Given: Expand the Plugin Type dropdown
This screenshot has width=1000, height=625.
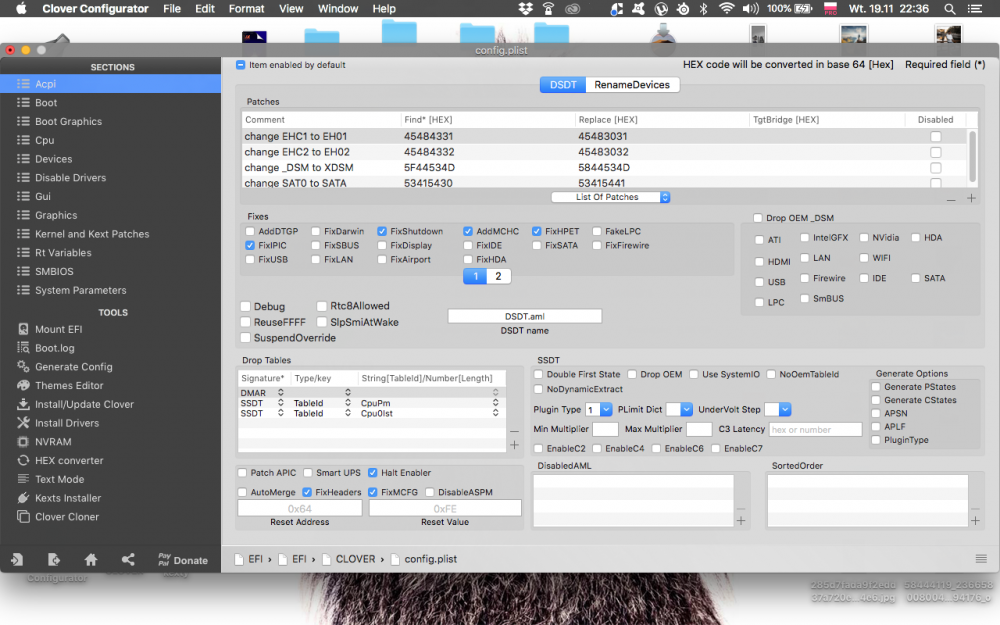Looking at the screenshot, I should click(x=599, y=409).
